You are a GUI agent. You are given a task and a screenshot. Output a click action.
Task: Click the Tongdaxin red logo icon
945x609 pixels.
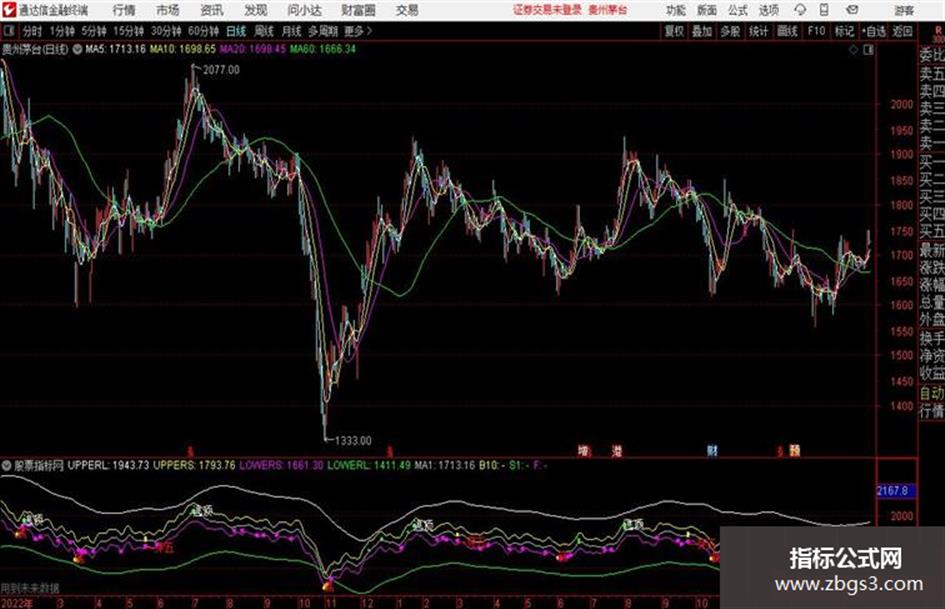tap(8, 10)
